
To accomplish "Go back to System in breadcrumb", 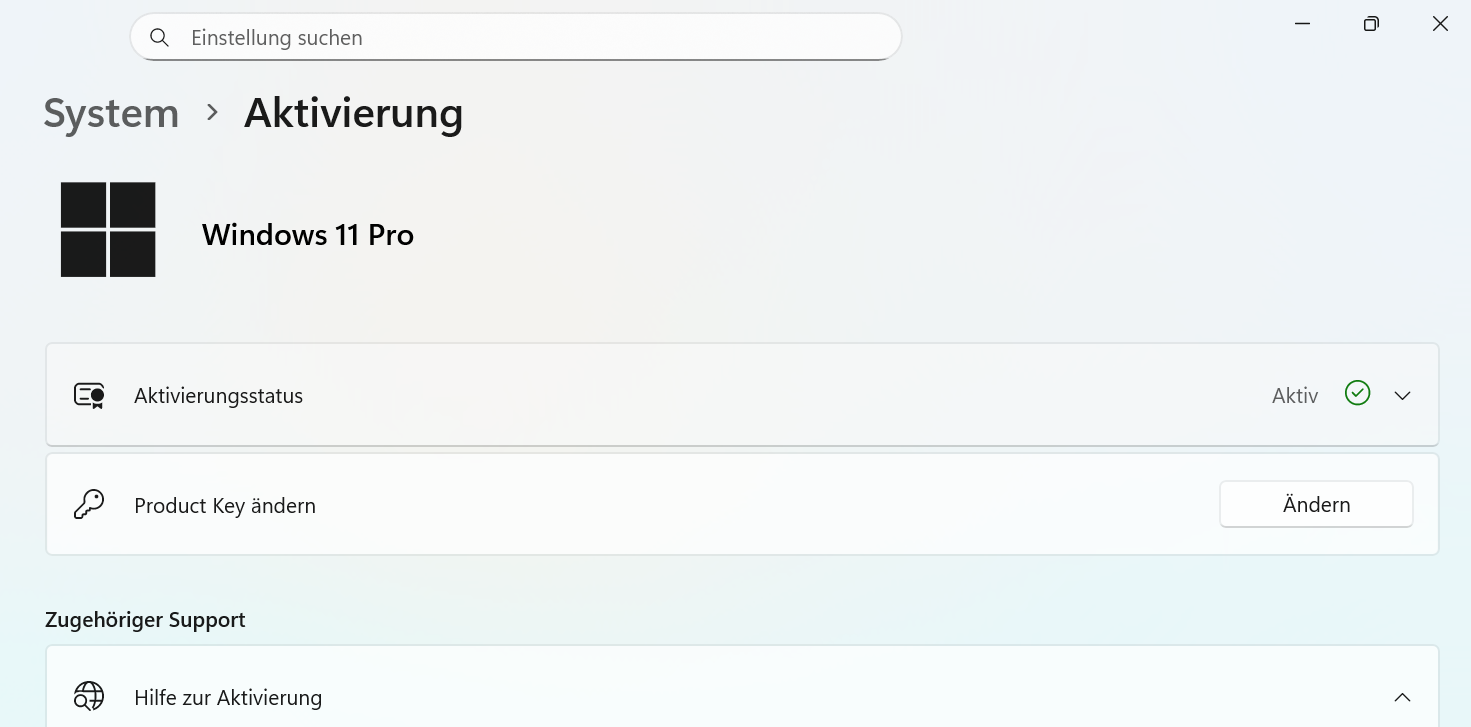I will (x=111, y=113).
